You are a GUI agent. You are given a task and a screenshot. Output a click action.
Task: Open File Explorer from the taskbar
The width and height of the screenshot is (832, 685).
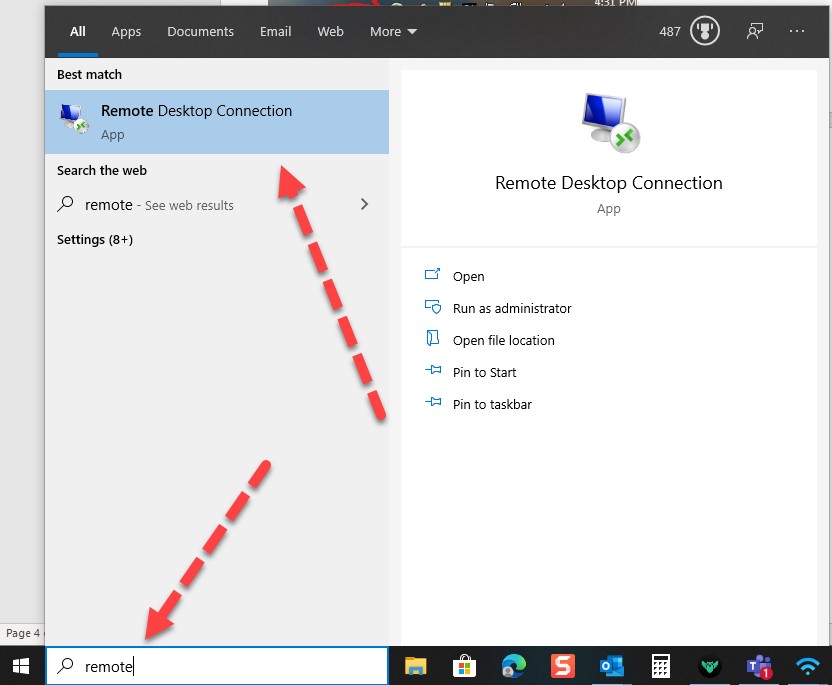(x=415, y=666)
